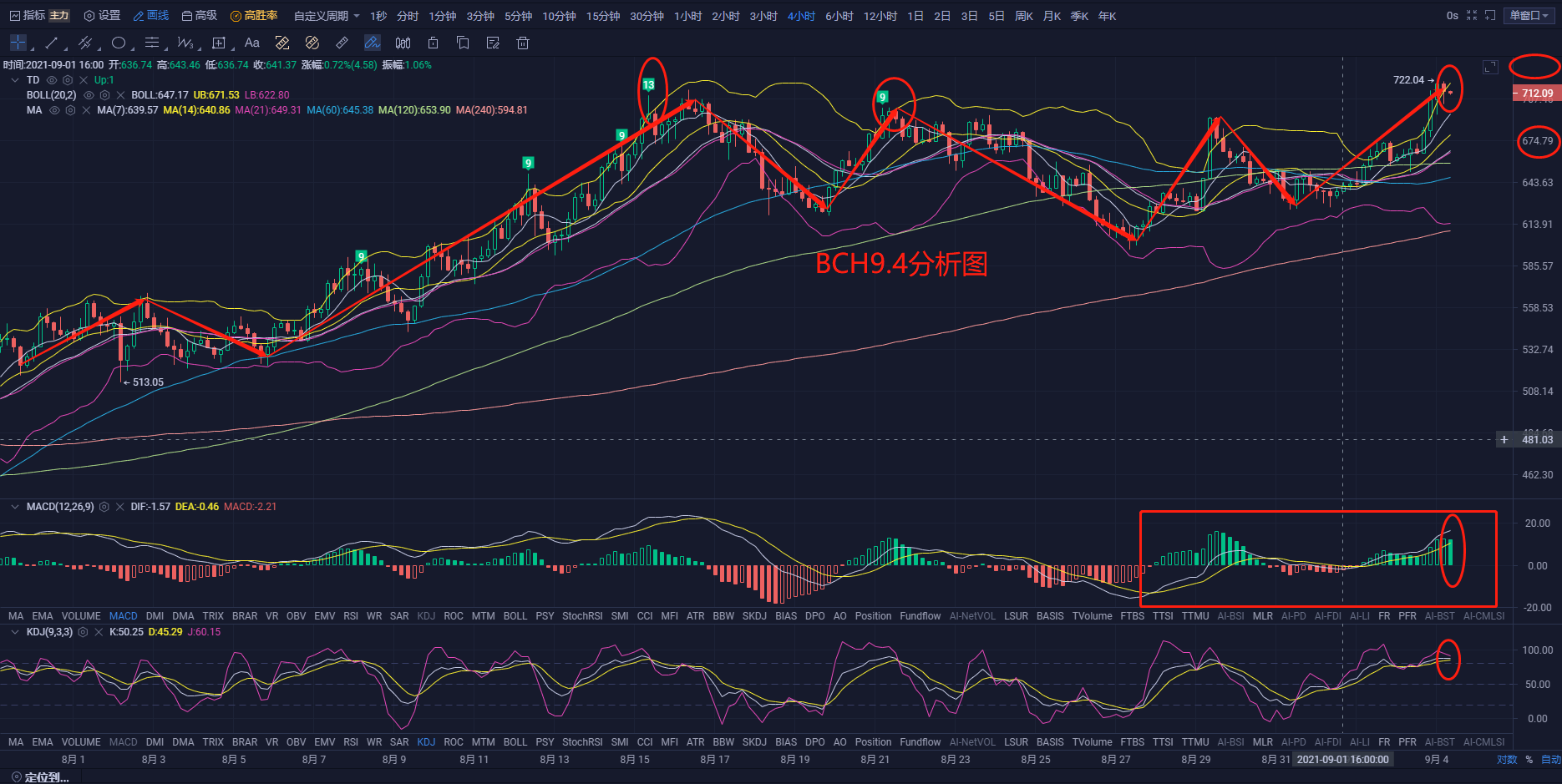
Task: Toggle TD indicator visibility eye
Action: [52, 80]
